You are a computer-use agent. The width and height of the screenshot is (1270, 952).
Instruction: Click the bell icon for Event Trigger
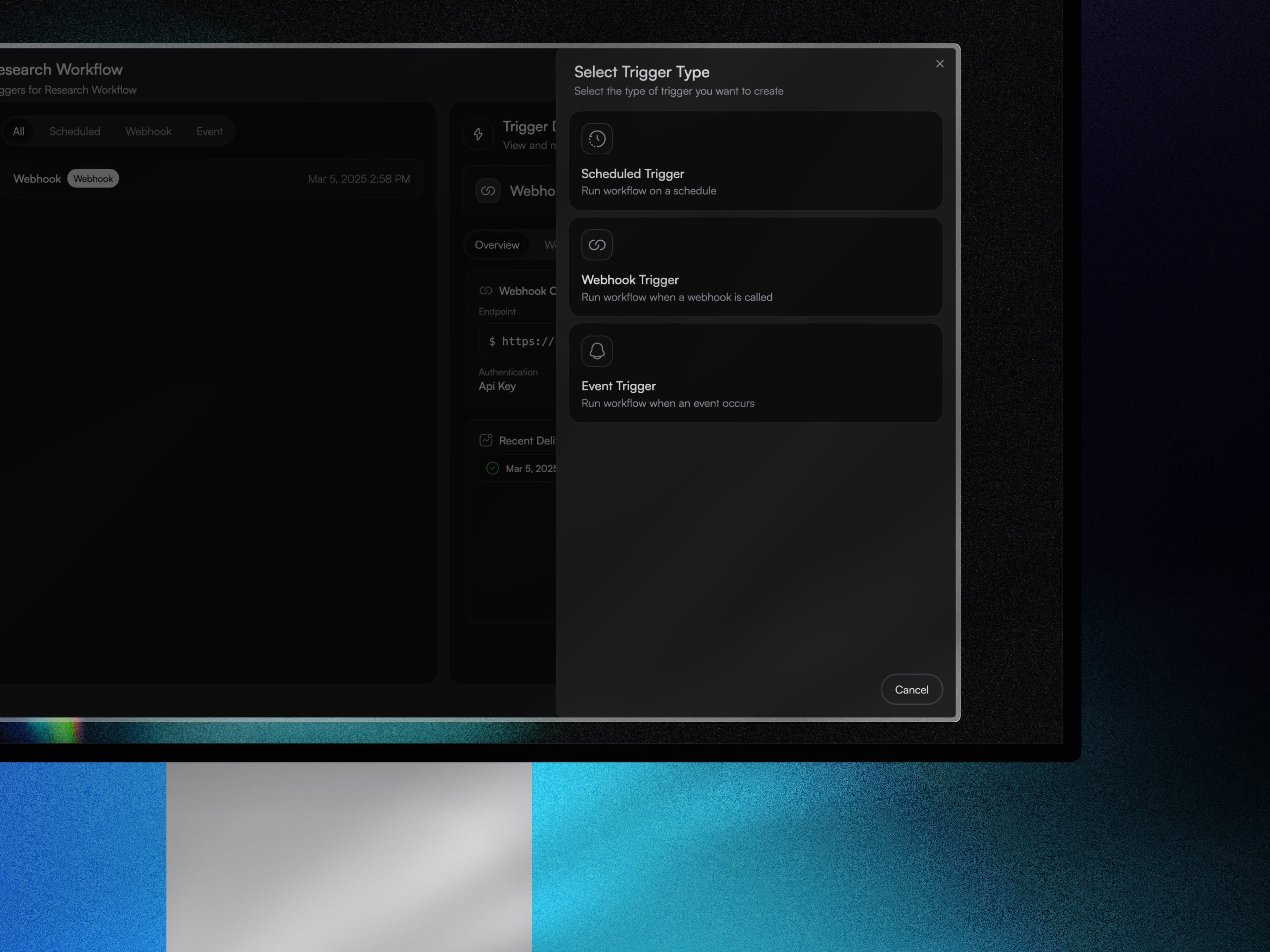pyautogui.click(x=597, y=351)
